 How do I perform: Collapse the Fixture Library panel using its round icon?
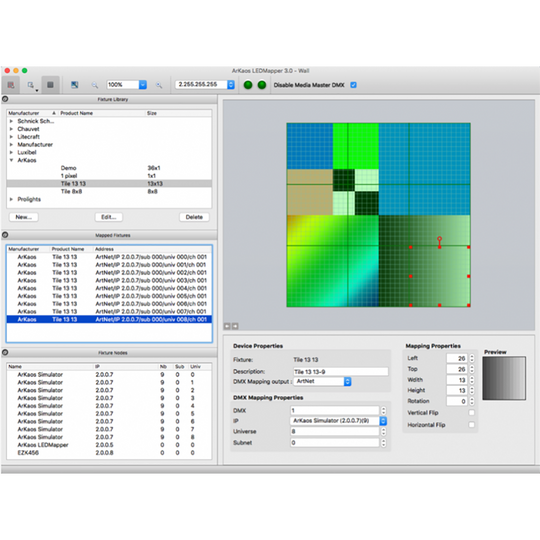5,99
